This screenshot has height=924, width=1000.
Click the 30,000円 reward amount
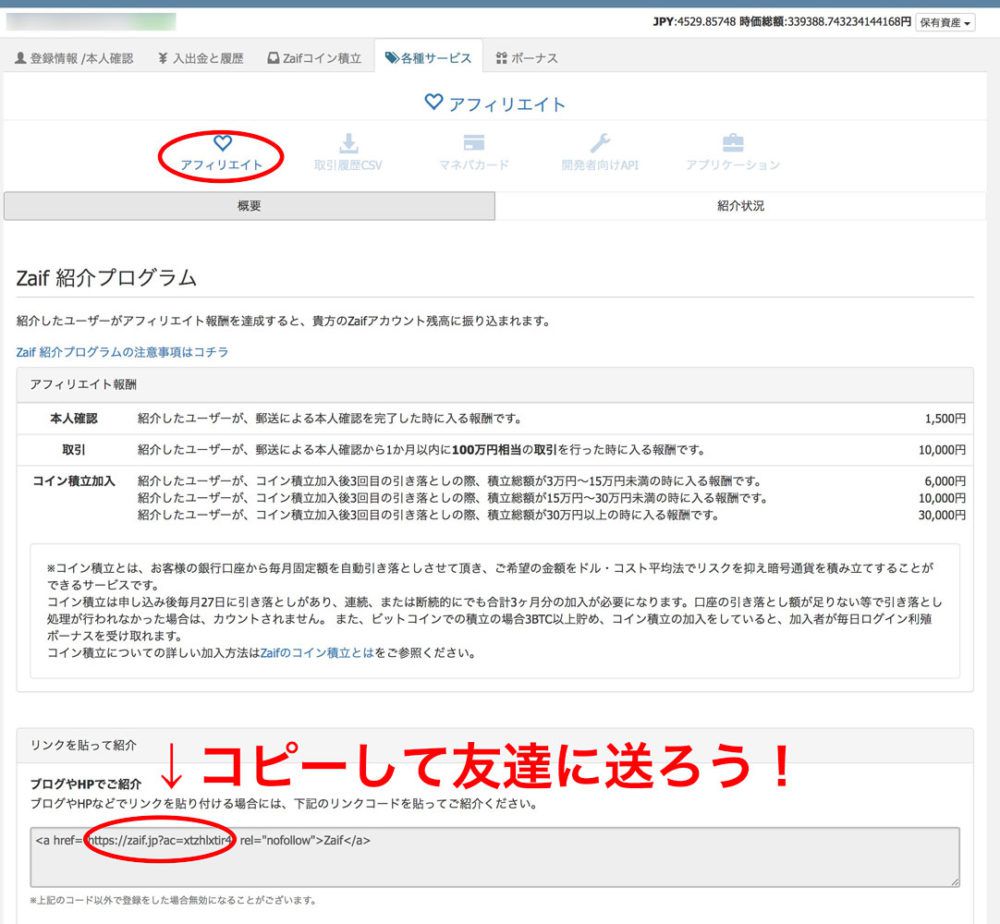click(x=942, y=515)
